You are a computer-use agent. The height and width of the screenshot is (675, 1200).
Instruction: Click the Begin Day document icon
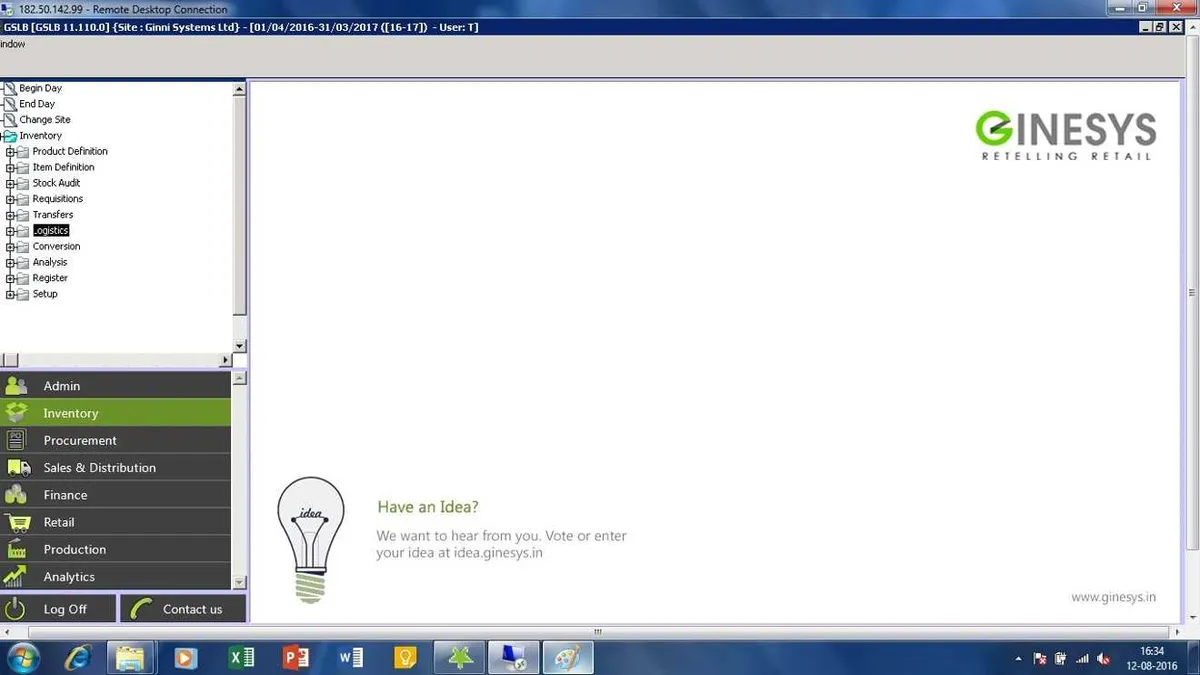coord(10,88)
